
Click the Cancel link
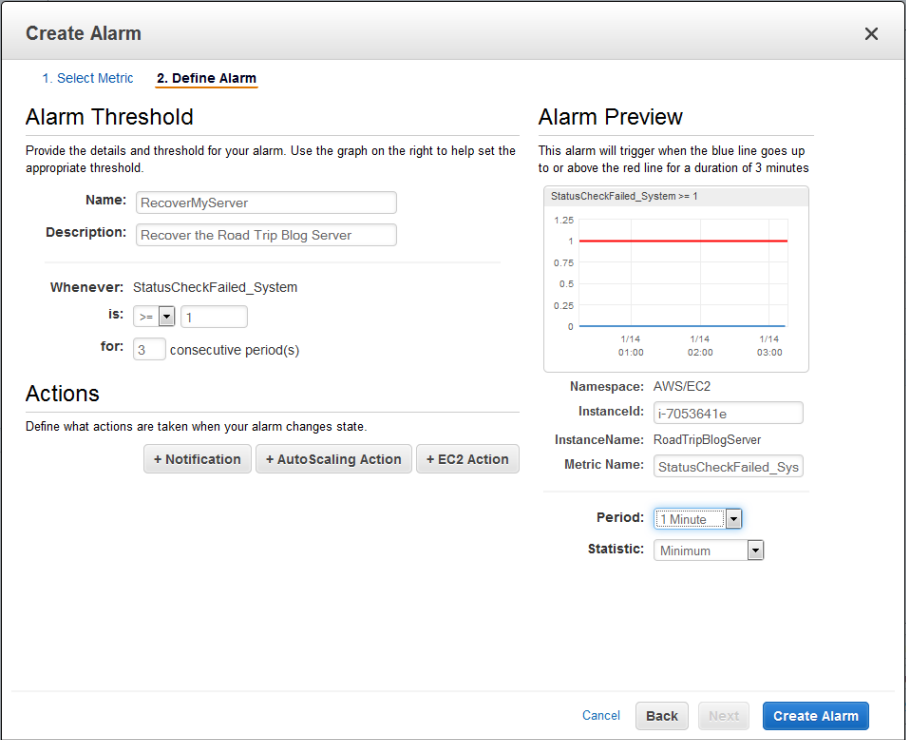tap(601, 716)
